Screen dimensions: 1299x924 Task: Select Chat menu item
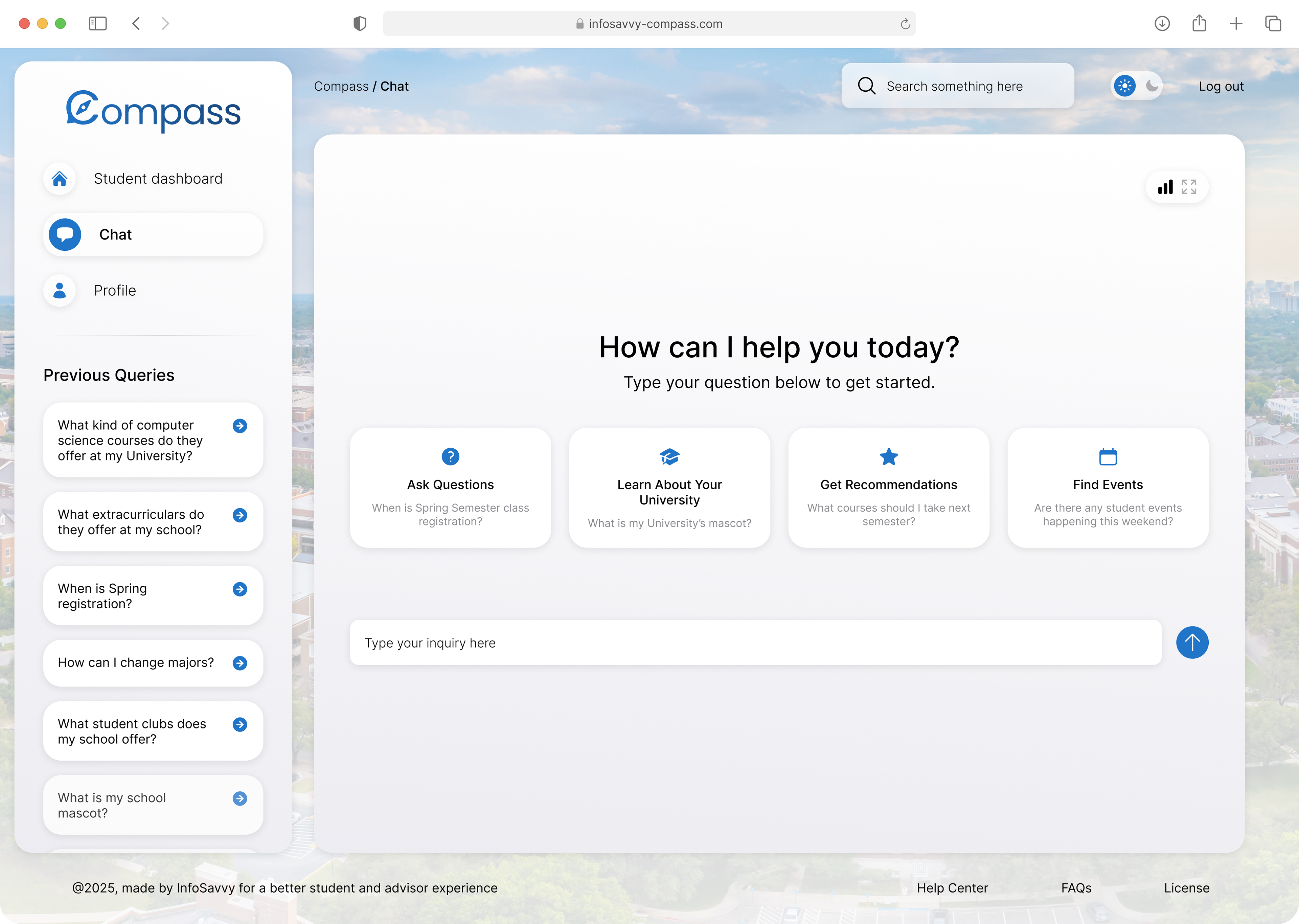tap(153, 234)
